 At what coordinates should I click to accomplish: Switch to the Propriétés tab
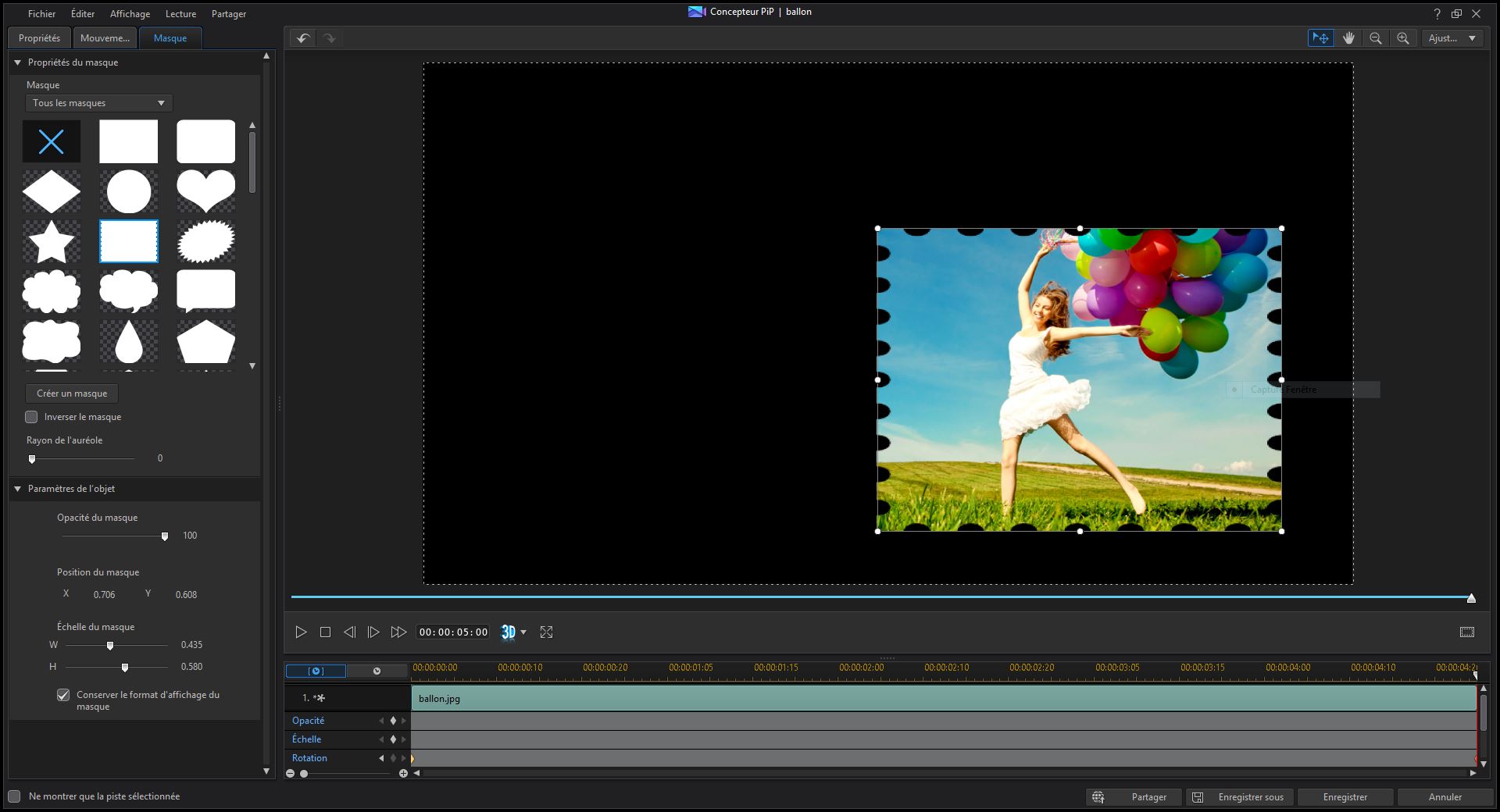(x=39, y=38)
